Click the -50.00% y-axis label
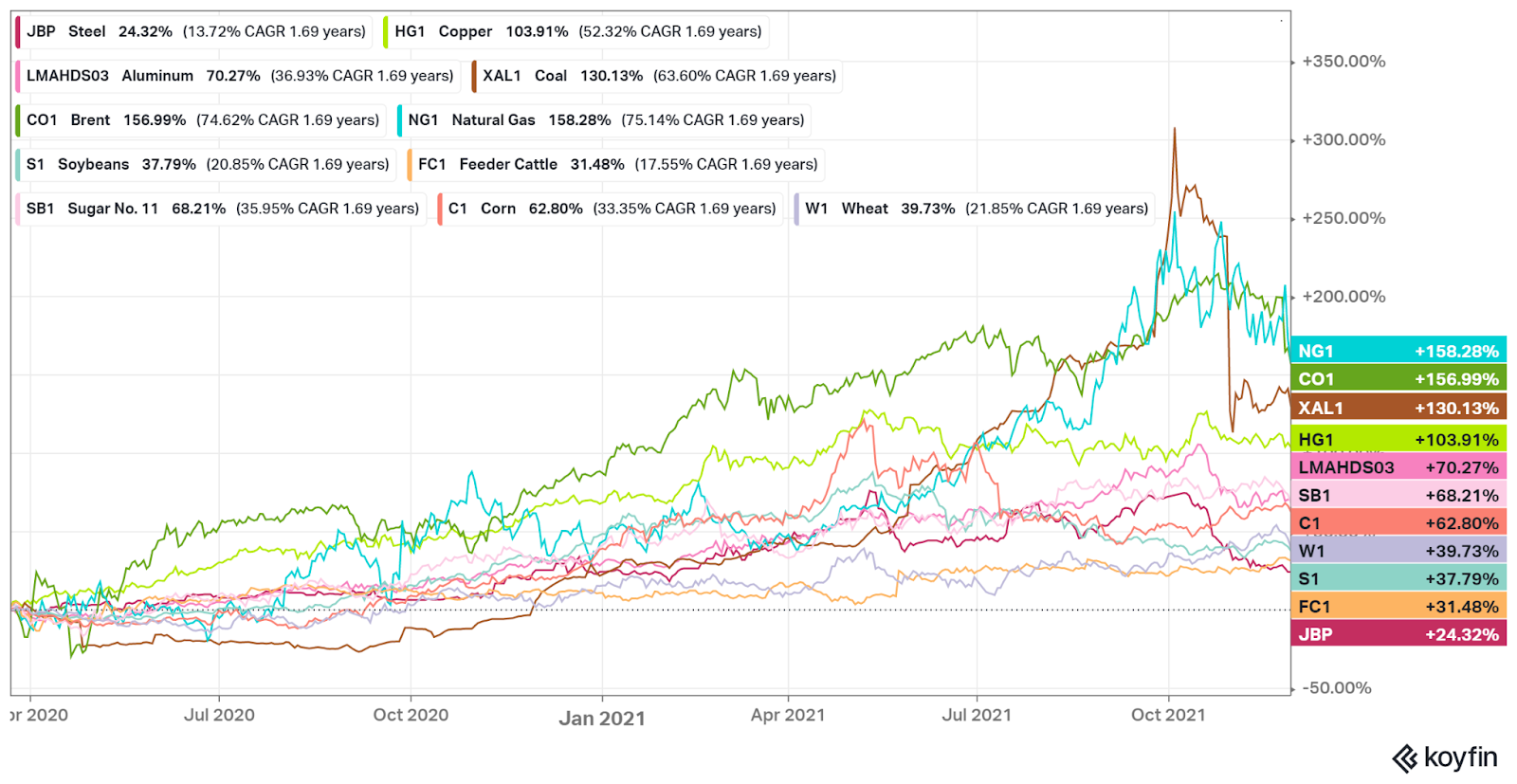The height and width of the screenshot is (784, 1517). 1337,688
